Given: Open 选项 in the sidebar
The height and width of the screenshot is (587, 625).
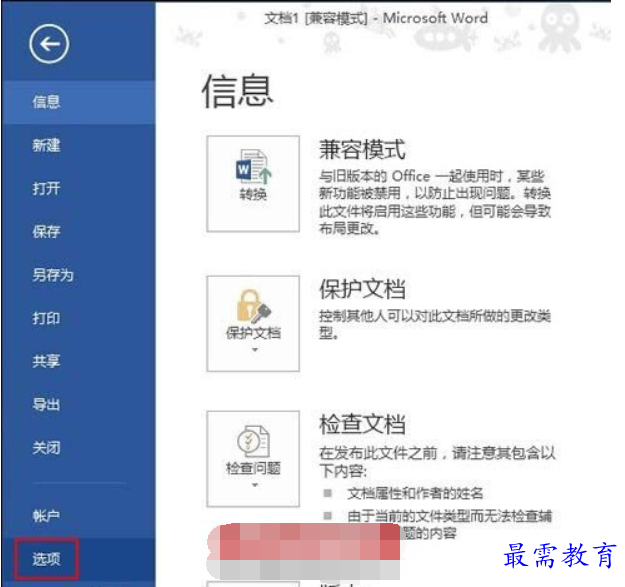Looking at the screenshot, I should pos(79,559).
